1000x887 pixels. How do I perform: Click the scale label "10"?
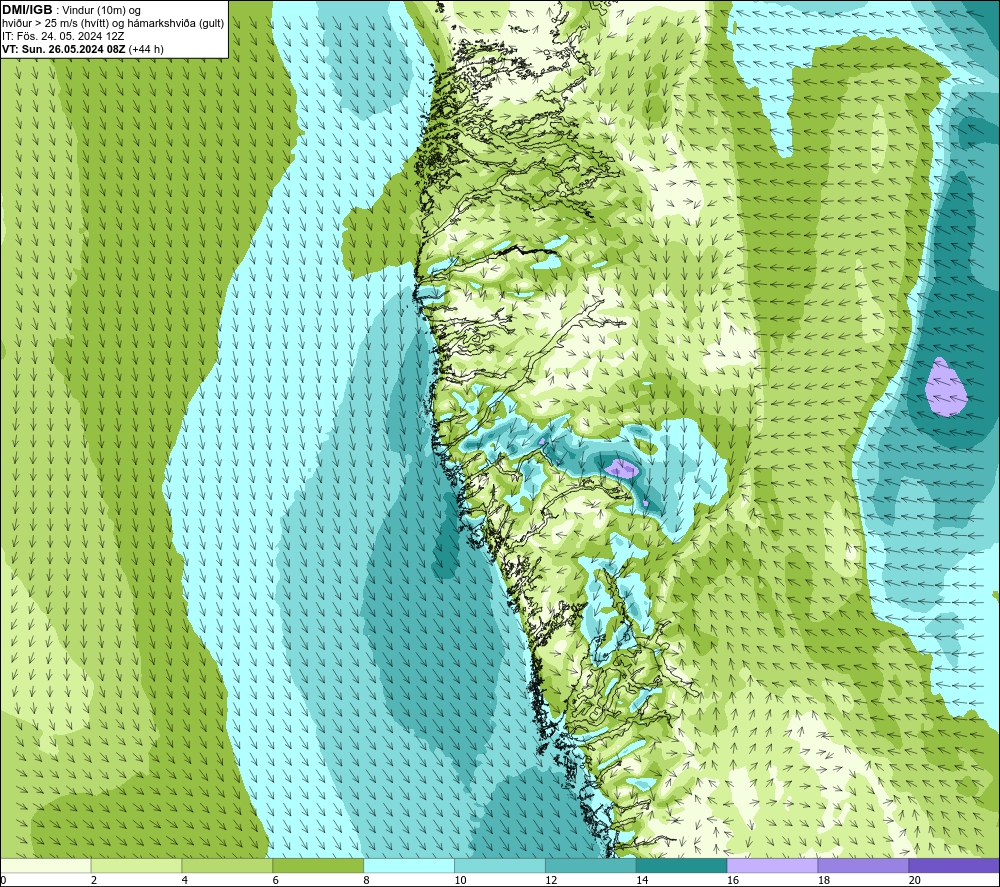460,880
